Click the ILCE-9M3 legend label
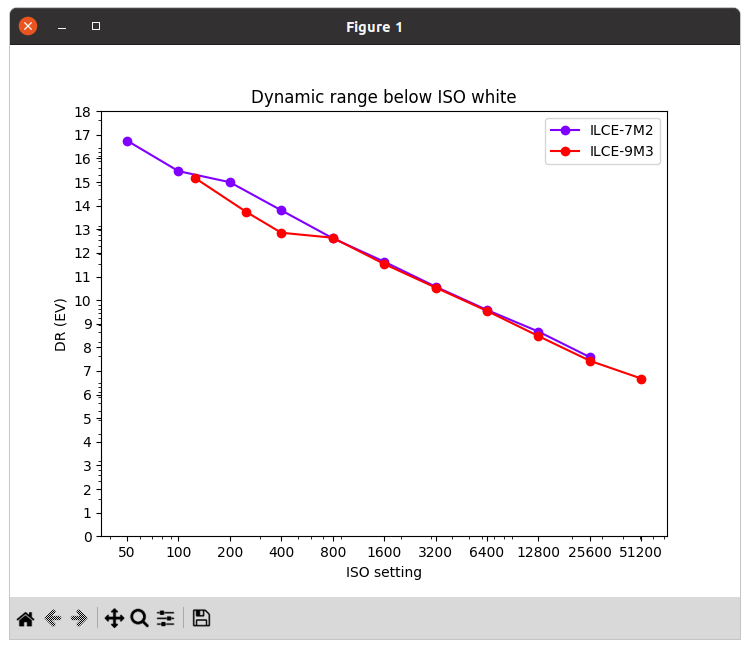The width and height of the screenshot is (750, 649). (x=621, y=152)
